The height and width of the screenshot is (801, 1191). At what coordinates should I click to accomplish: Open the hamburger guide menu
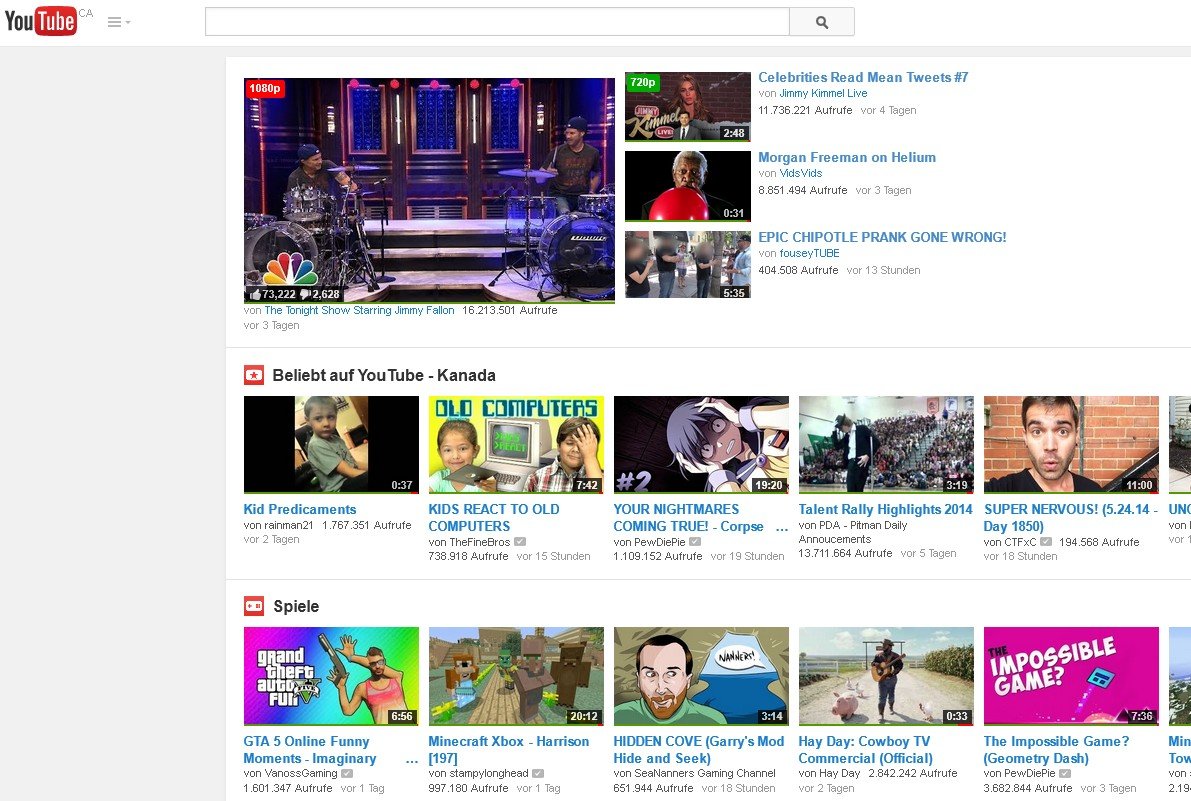click(x=112, y=21)
